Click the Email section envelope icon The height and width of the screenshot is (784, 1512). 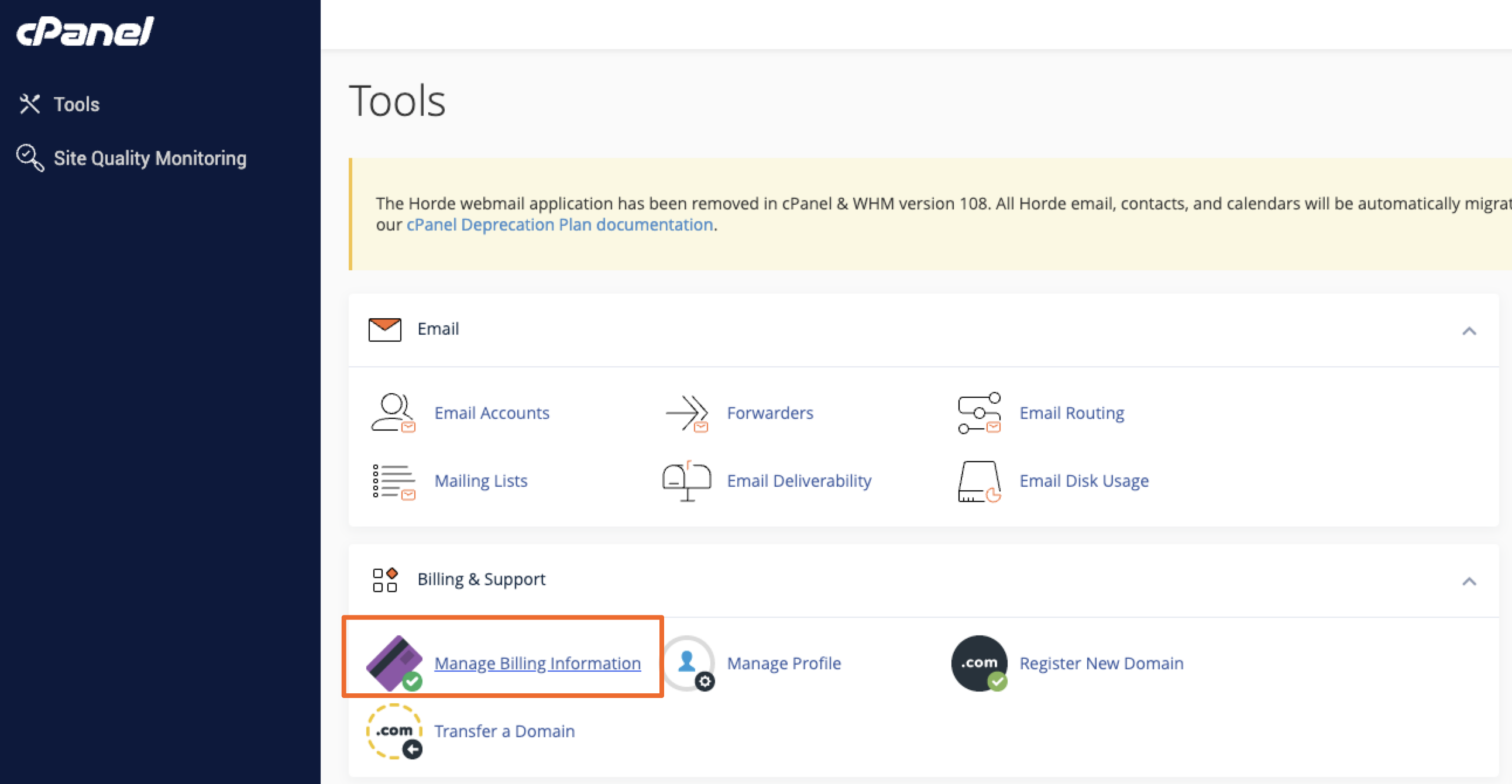click(384, 329)
